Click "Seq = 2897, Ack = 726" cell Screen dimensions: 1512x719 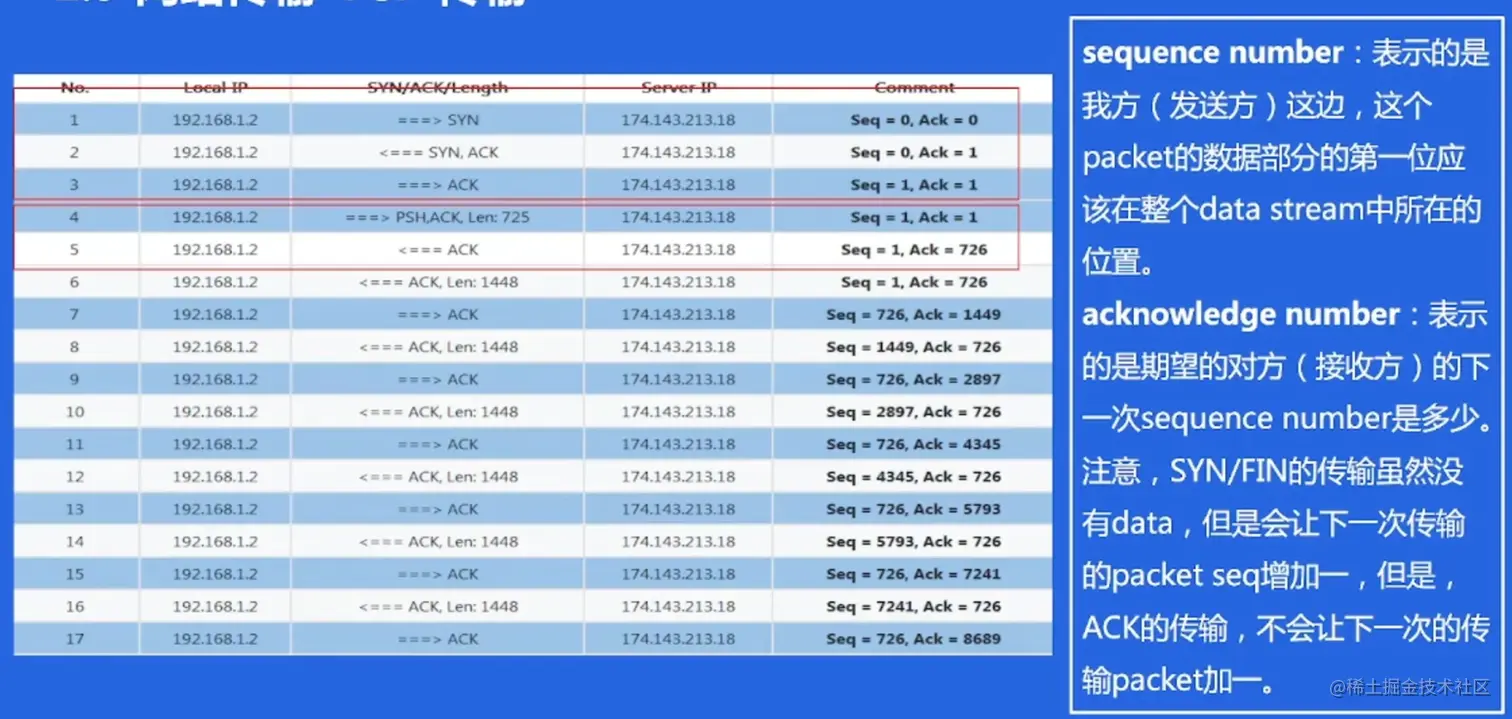(914, 412)
